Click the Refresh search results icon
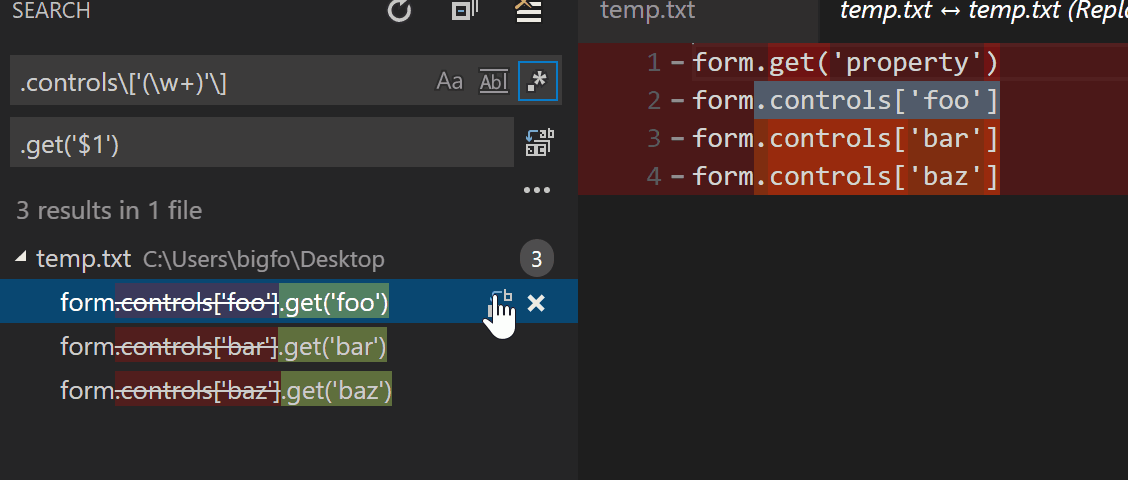Screen dimensions: 1128x480 (x=399, y=11)
